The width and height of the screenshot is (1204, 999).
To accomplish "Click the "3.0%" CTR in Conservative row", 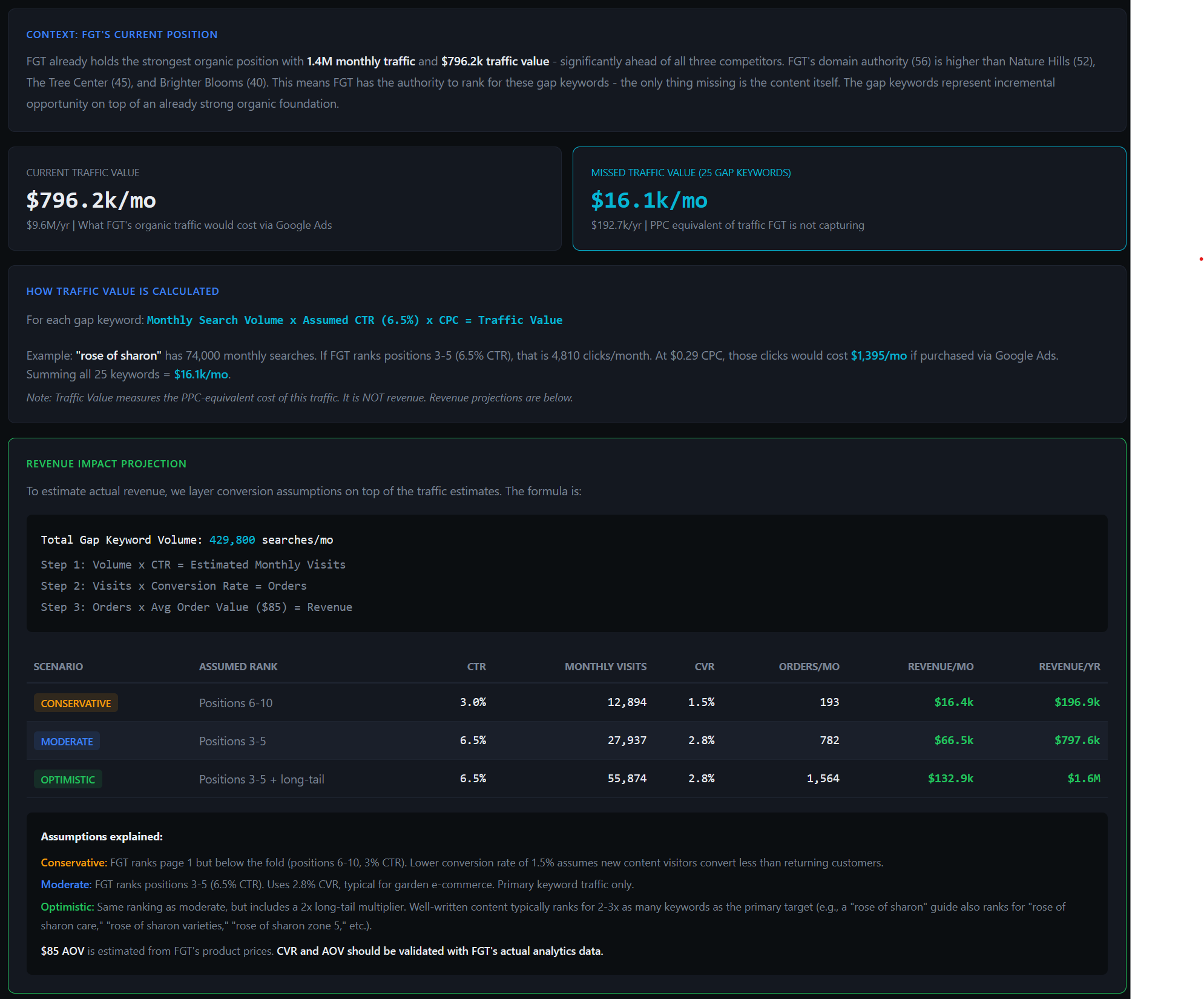I will coord(473,702).
